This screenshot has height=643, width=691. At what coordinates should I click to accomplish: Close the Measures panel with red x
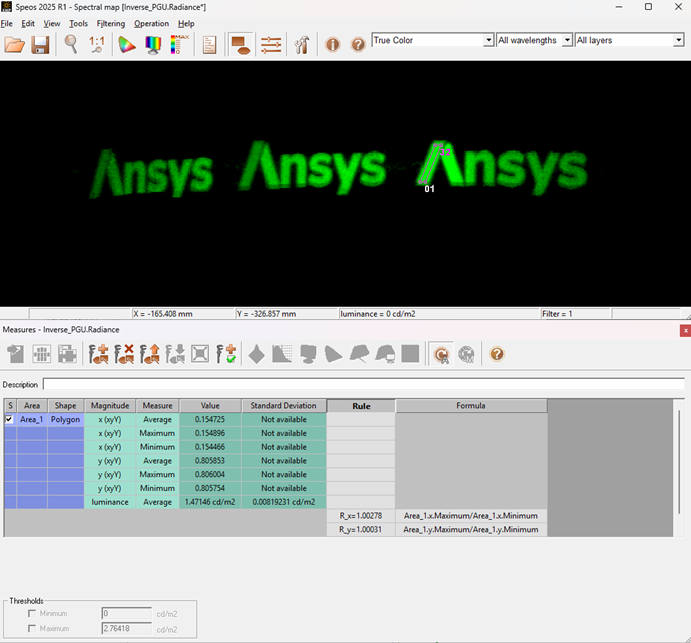coord(685,331)
